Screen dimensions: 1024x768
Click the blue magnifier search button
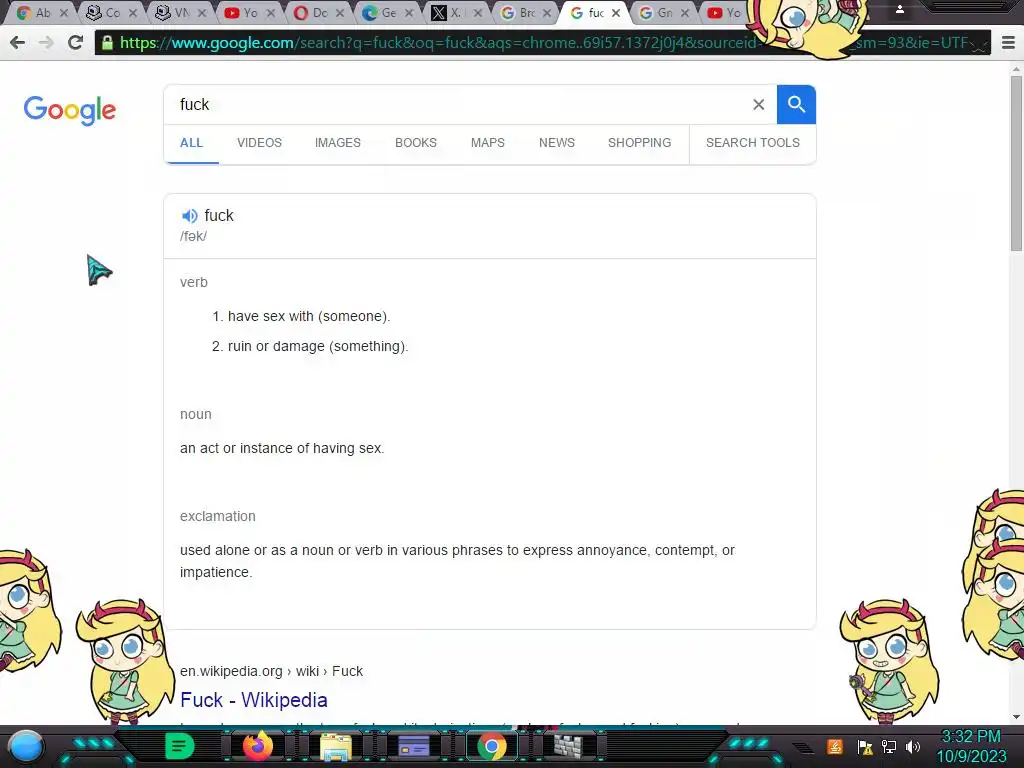tap(796, 104)
